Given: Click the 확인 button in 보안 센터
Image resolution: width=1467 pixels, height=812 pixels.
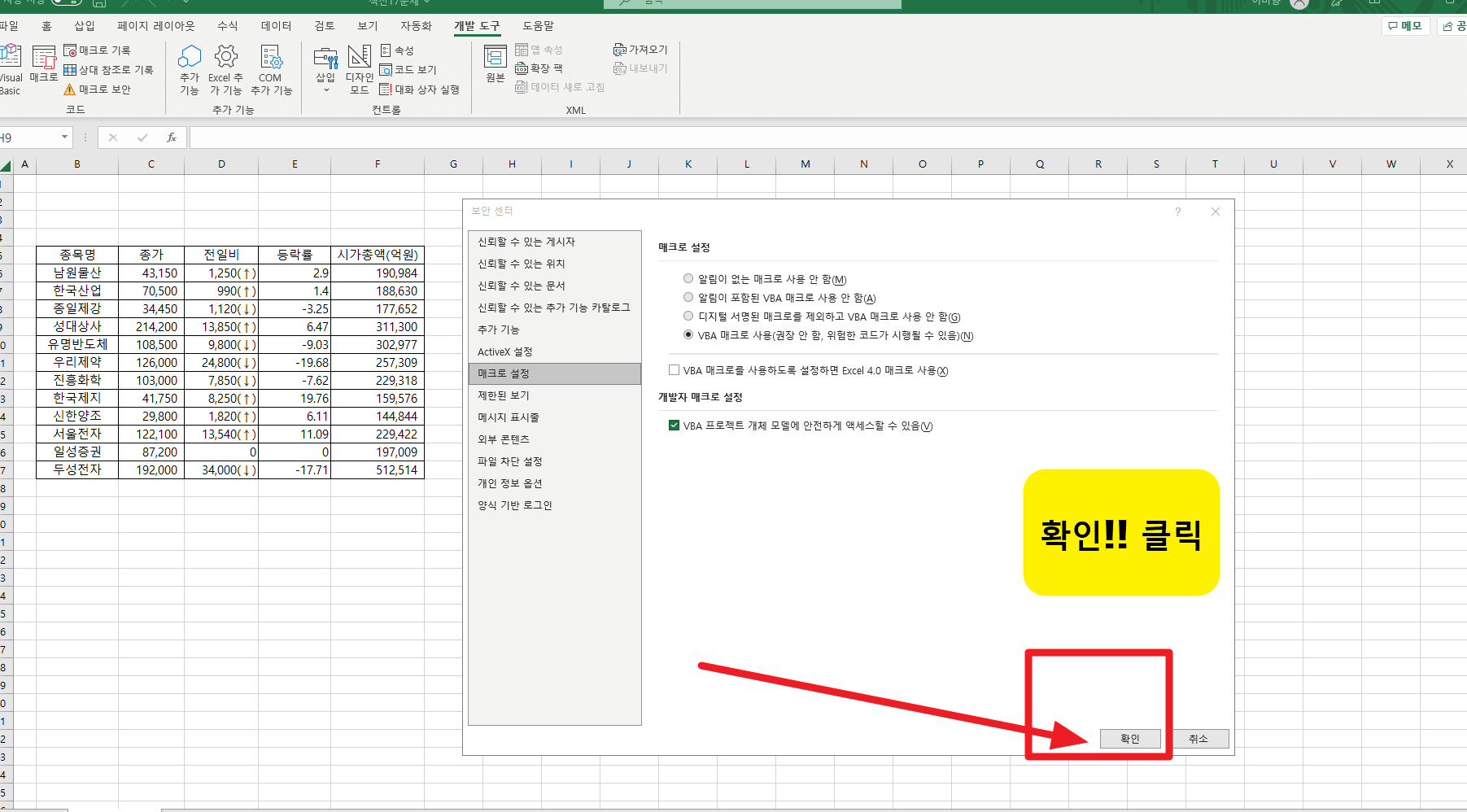Looking at the screenshot, I should click(x=1131, y=739).
